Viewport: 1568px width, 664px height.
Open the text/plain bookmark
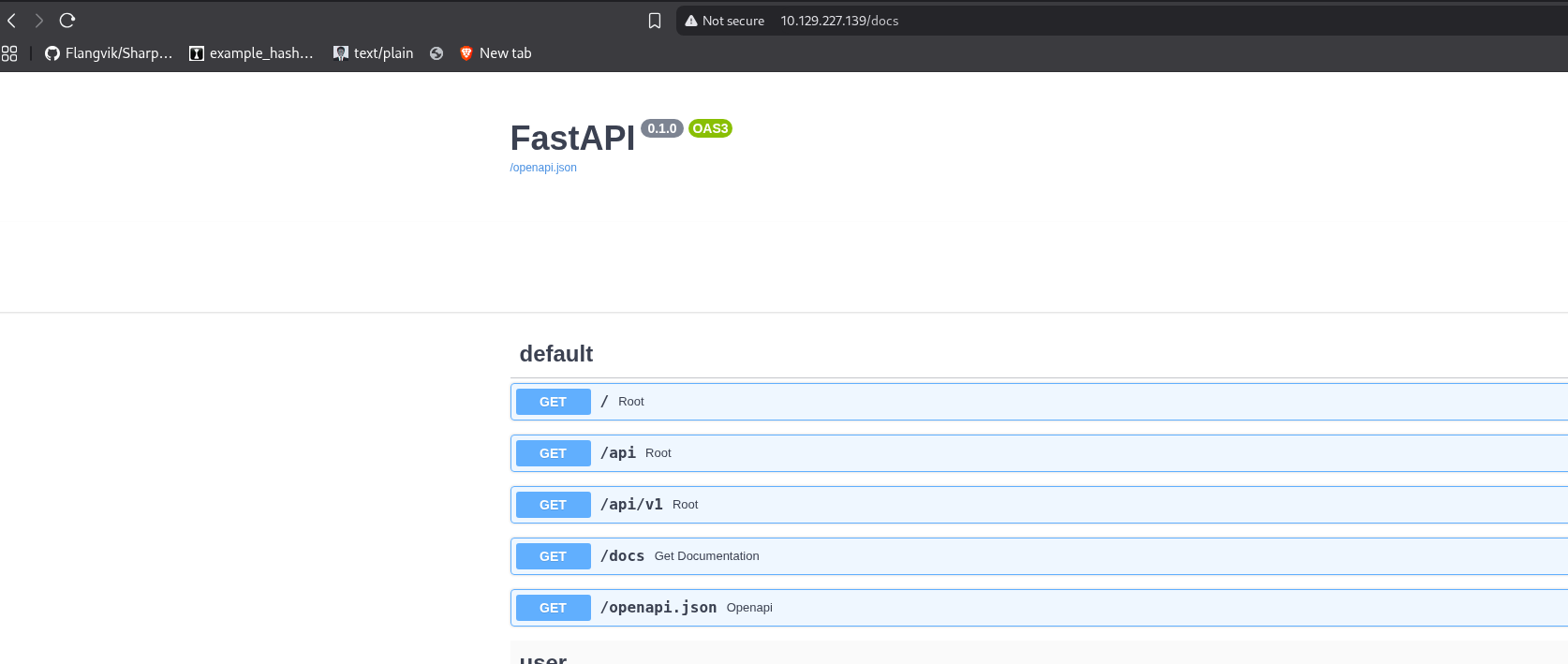373,53
